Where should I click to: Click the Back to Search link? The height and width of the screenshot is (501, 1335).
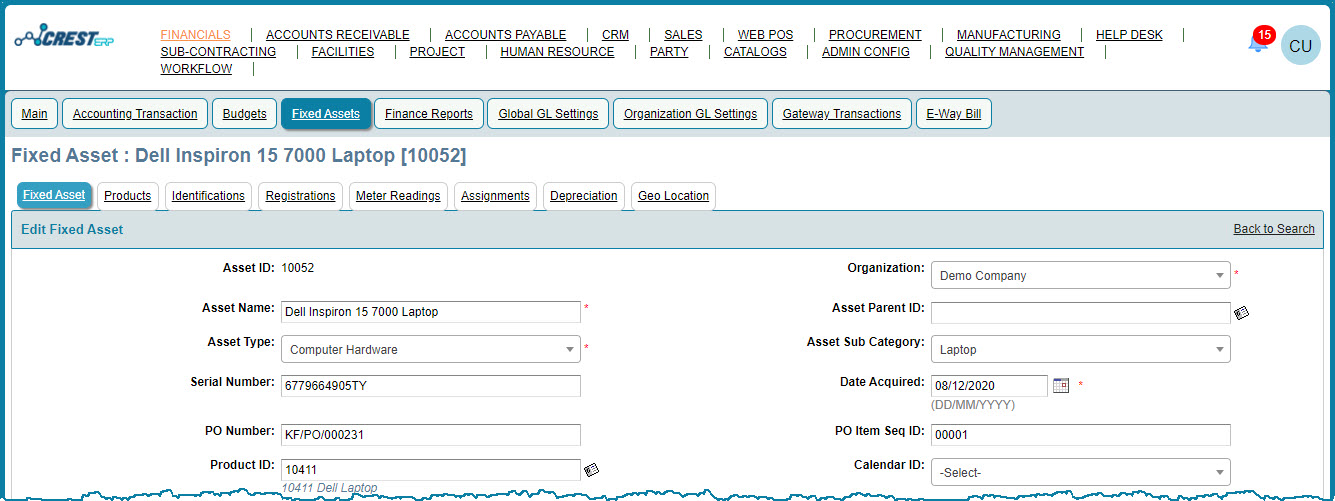(x=1274, y=229)
